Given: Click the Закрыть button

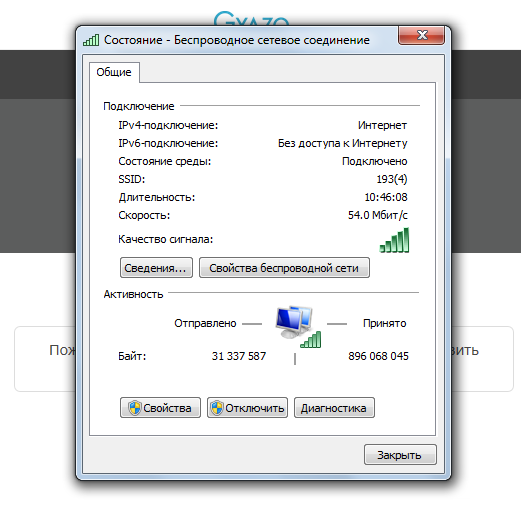Looking at the screenshot, I should pos(400,455).
